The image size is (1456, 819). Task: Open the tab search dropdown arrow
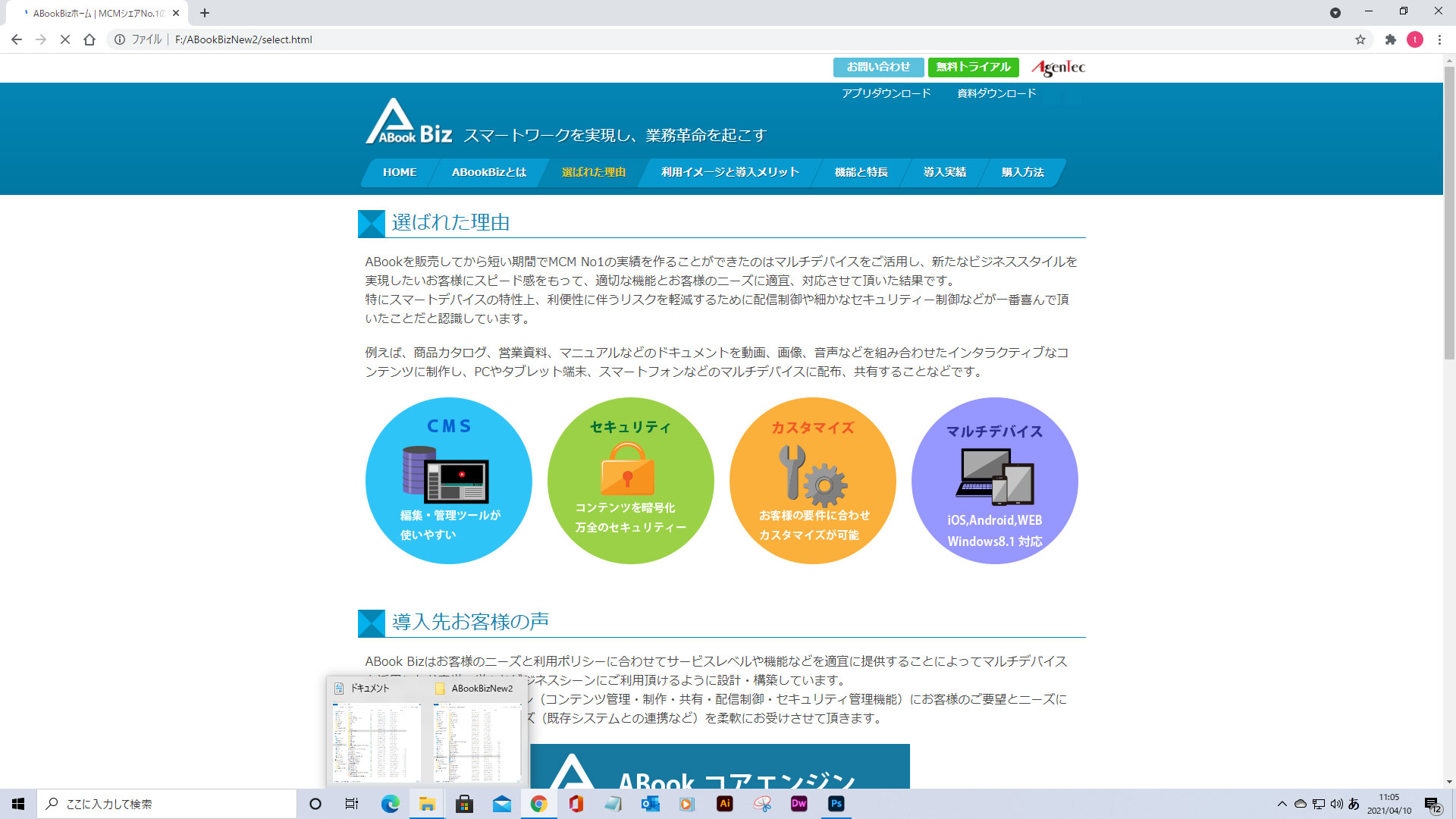point(1335,13)
